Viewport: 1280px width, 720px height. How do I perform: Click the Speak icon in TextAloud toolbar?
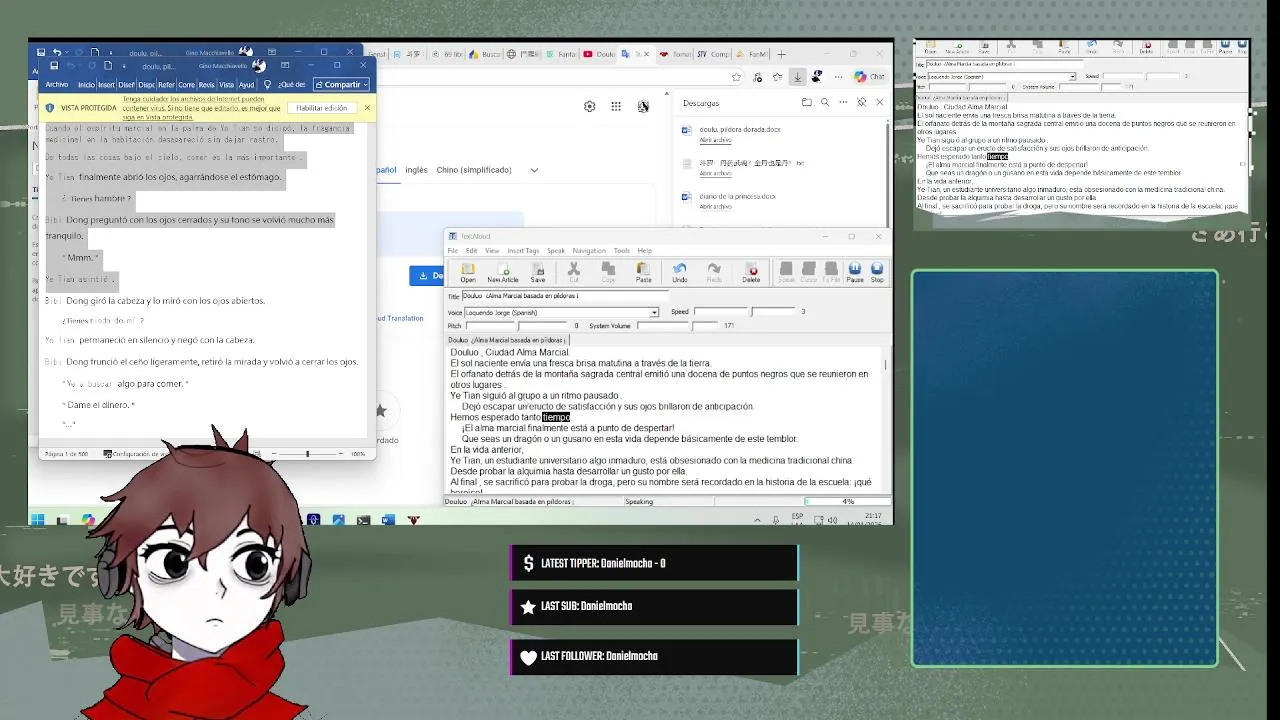(786, 272)
